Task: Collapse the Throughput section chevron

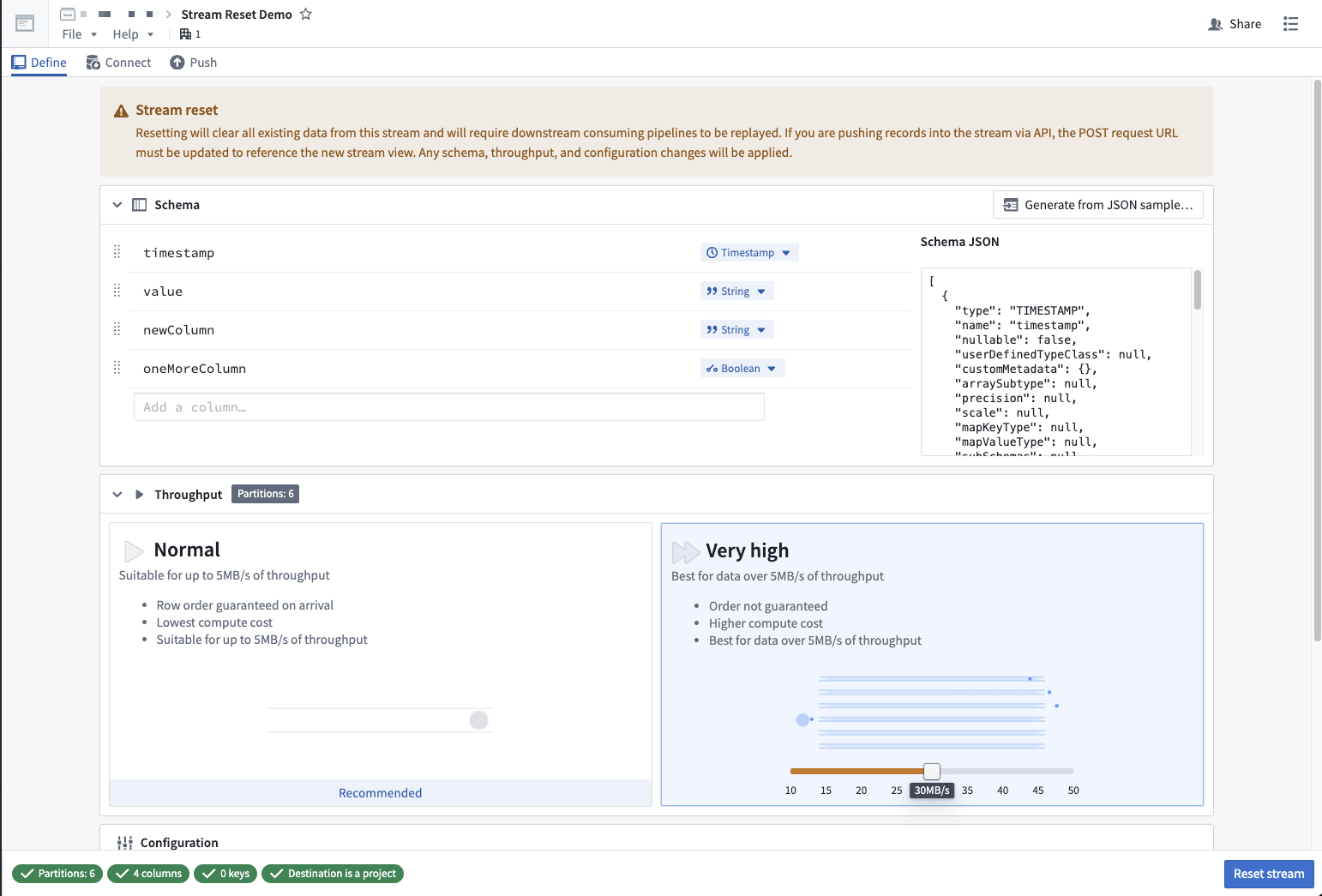Action: click(x=117, y=495)
